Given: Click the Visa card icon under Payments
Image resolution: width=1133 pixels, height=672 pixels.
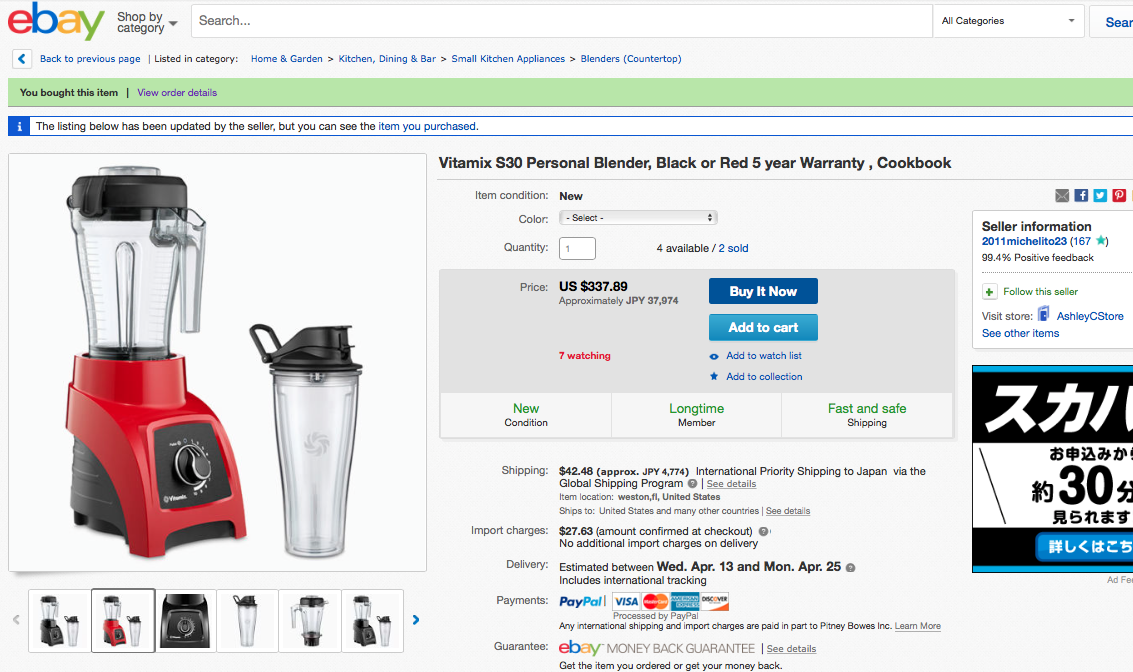Looking at the screenshot, I should coord(625,601).
